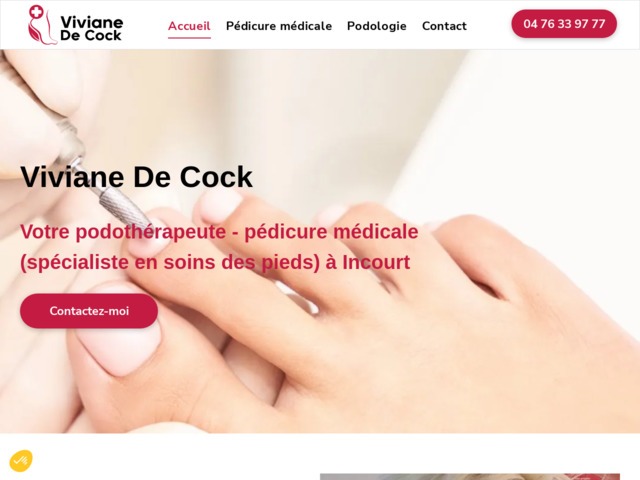Image resolution: width=640 pixels, height=480 pixels.
Task: Click the red medical cross in logo
Action: click(37, 11)
